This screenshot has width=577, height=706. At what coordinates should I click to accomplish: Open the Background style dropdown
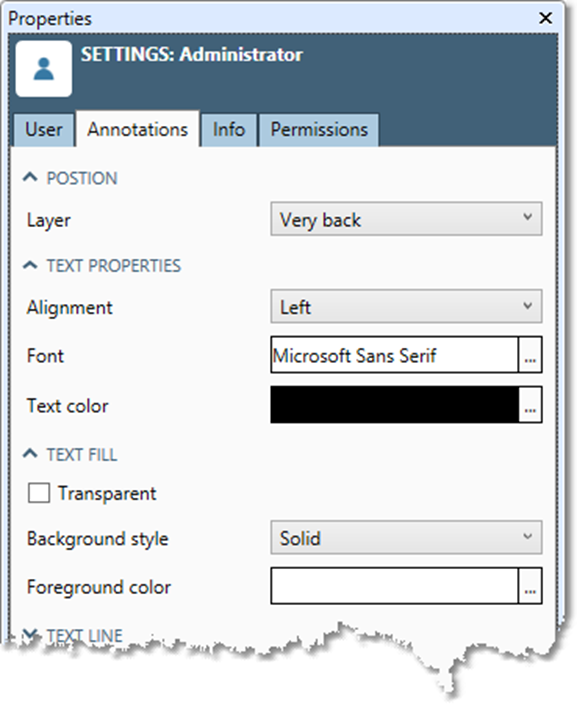(406, 538)
